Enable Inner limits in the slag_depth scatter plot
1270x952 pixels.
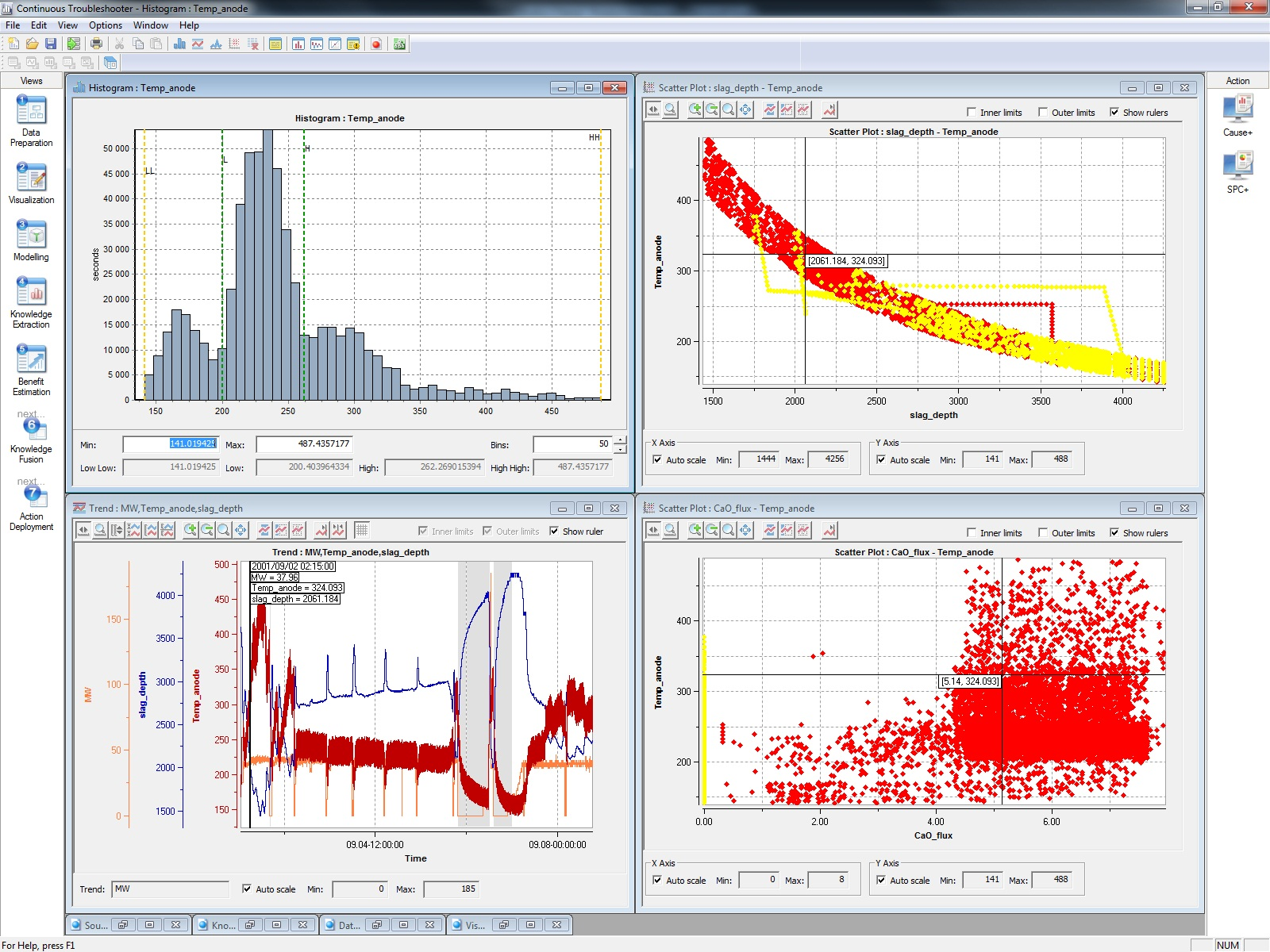972,112
